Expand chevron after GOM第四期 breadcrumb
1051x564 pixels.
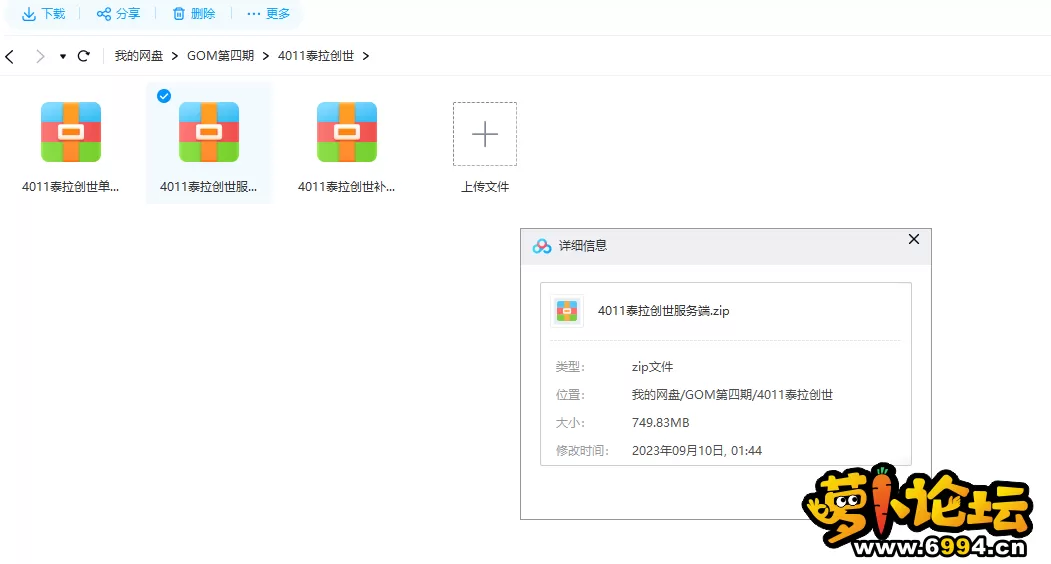pyautogui.click(x=266, y=56)
